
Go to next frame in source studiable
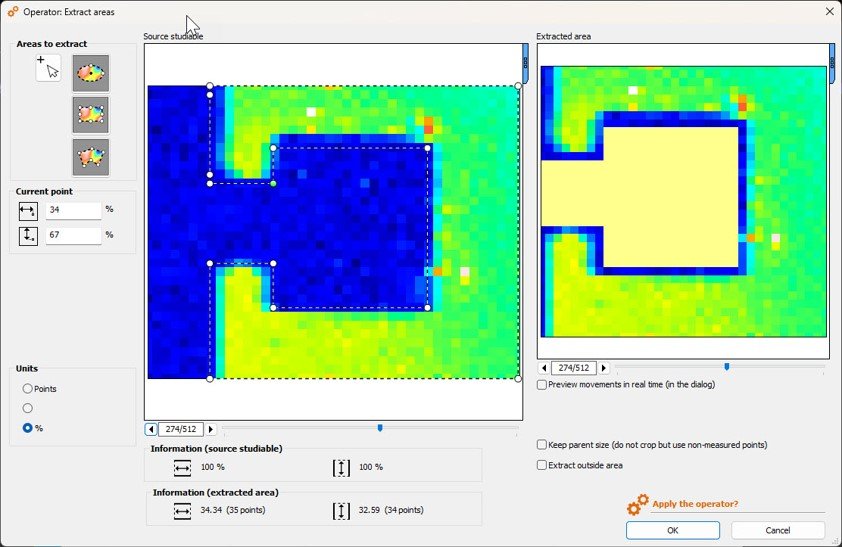tap(211, 429)
